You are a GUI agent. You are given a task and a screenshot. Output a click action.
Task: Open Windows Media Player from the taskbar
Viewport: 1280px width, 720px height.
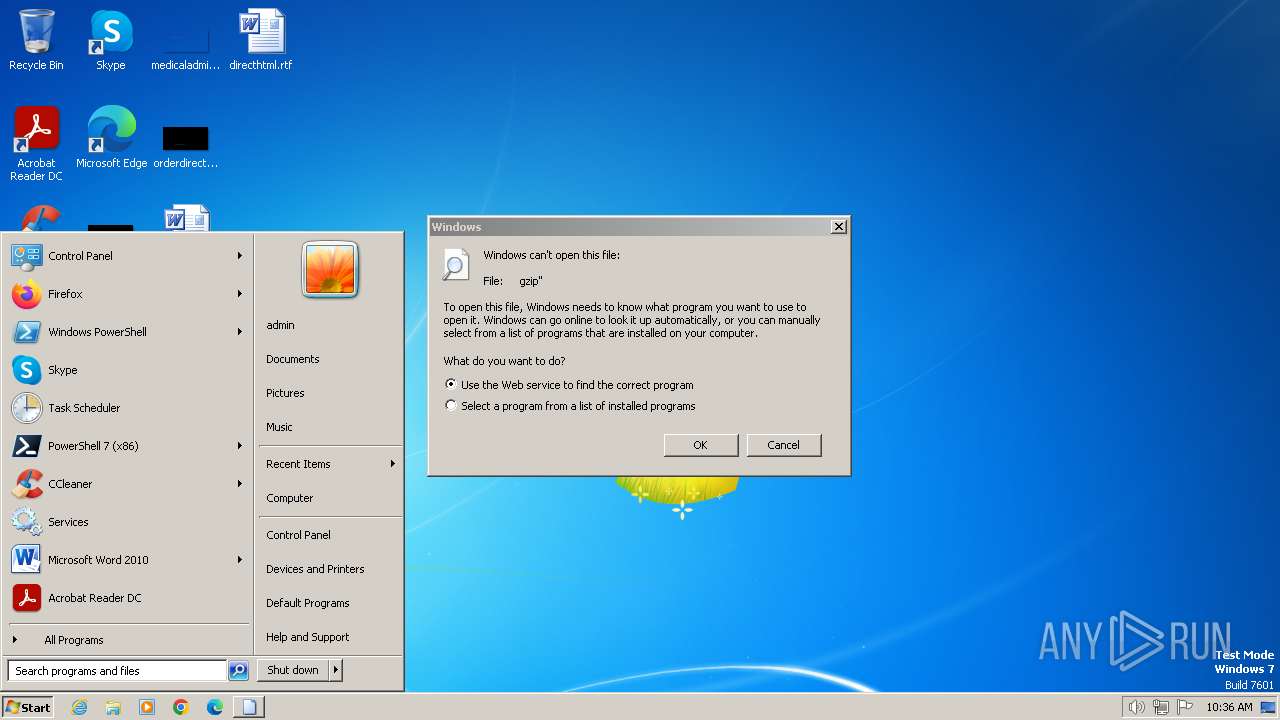pos(147,707)
